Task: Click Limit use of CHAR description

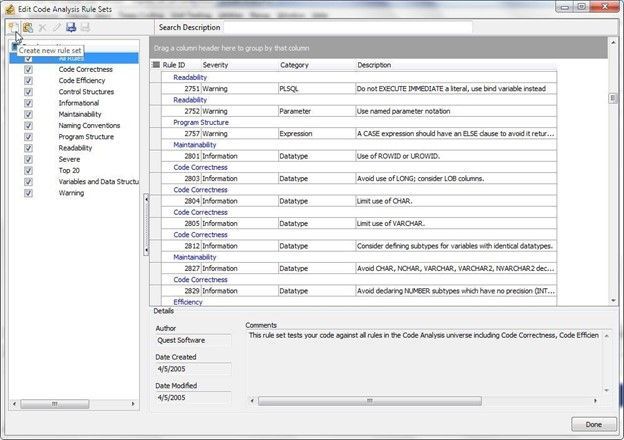Action: [384, 201]
